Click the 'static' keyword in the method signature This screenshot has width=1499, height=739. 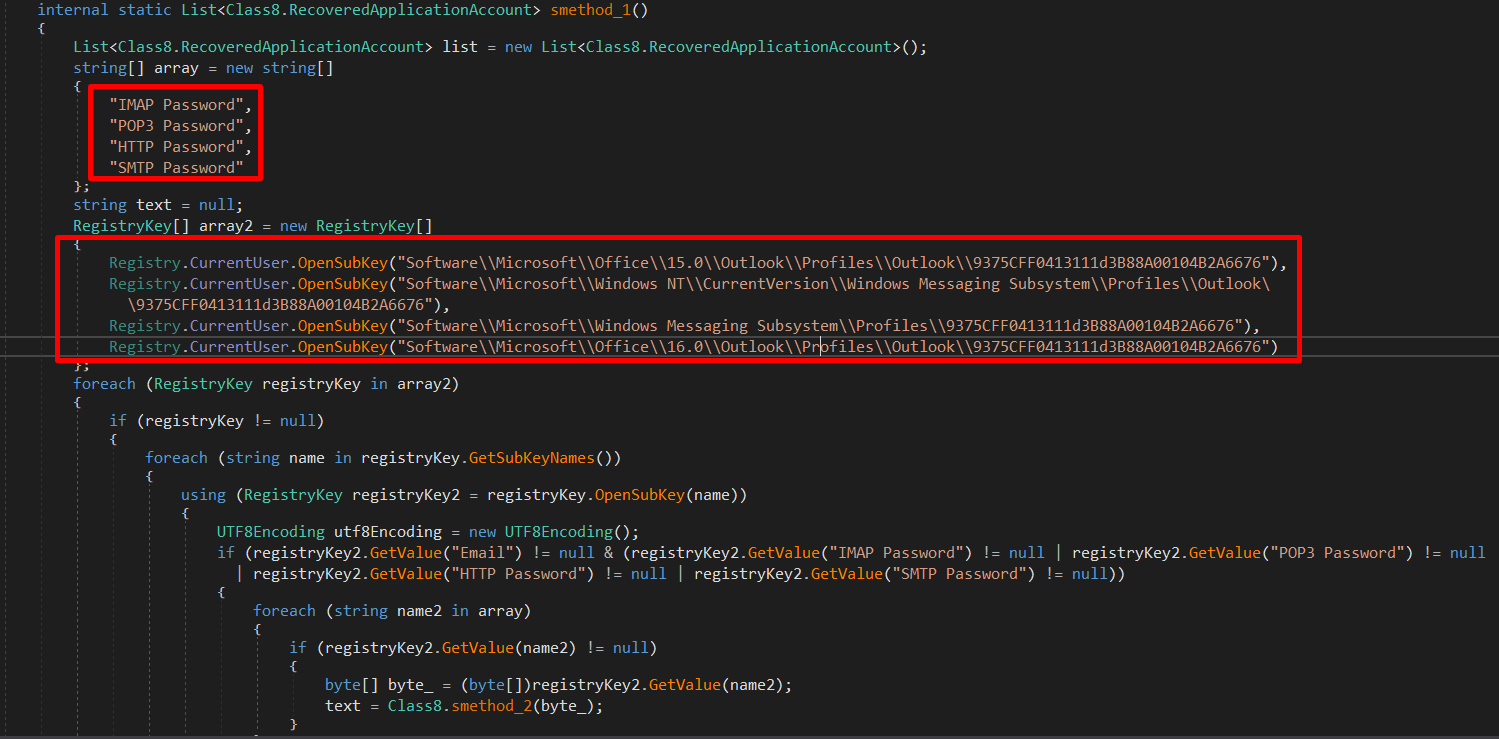(x=145, y=9)
